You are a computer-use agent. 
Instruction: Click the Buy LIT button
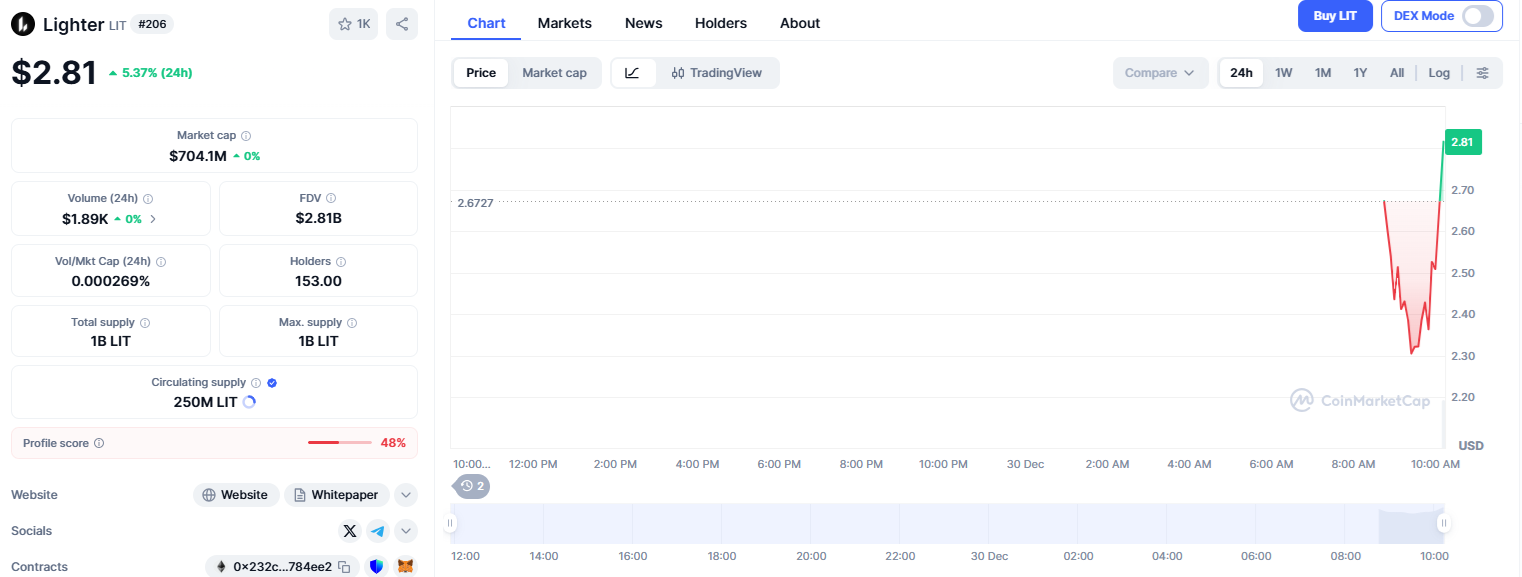coord(1334,16)
